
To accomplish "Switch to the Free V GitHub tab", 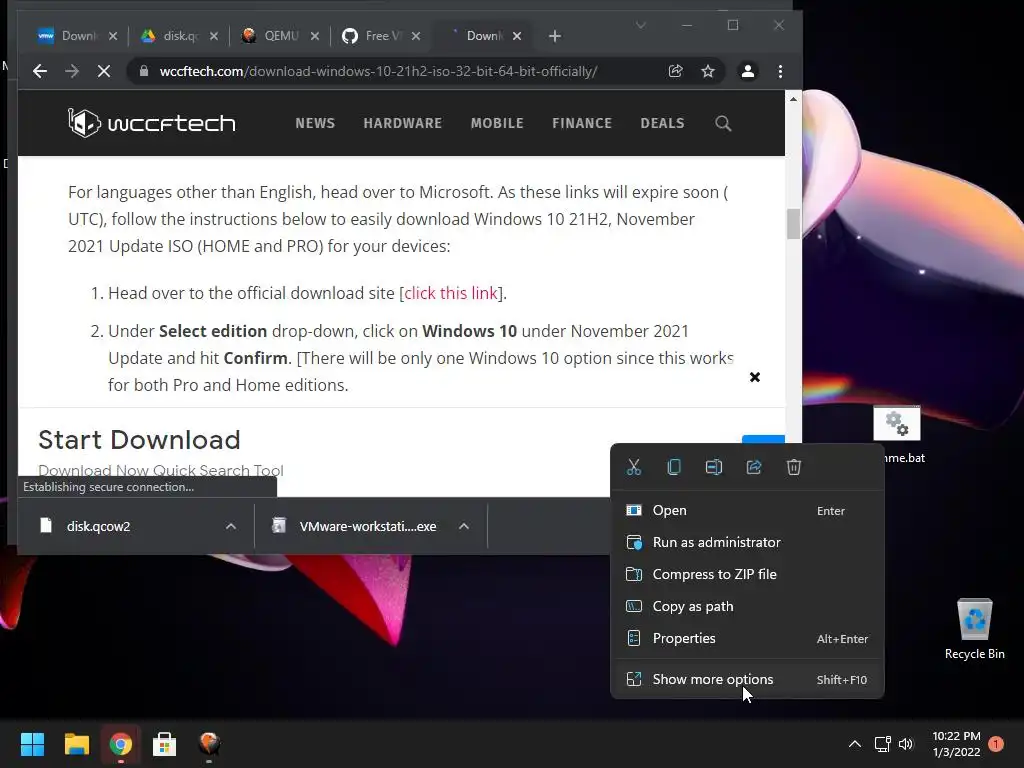I will (x=381, y=36).
